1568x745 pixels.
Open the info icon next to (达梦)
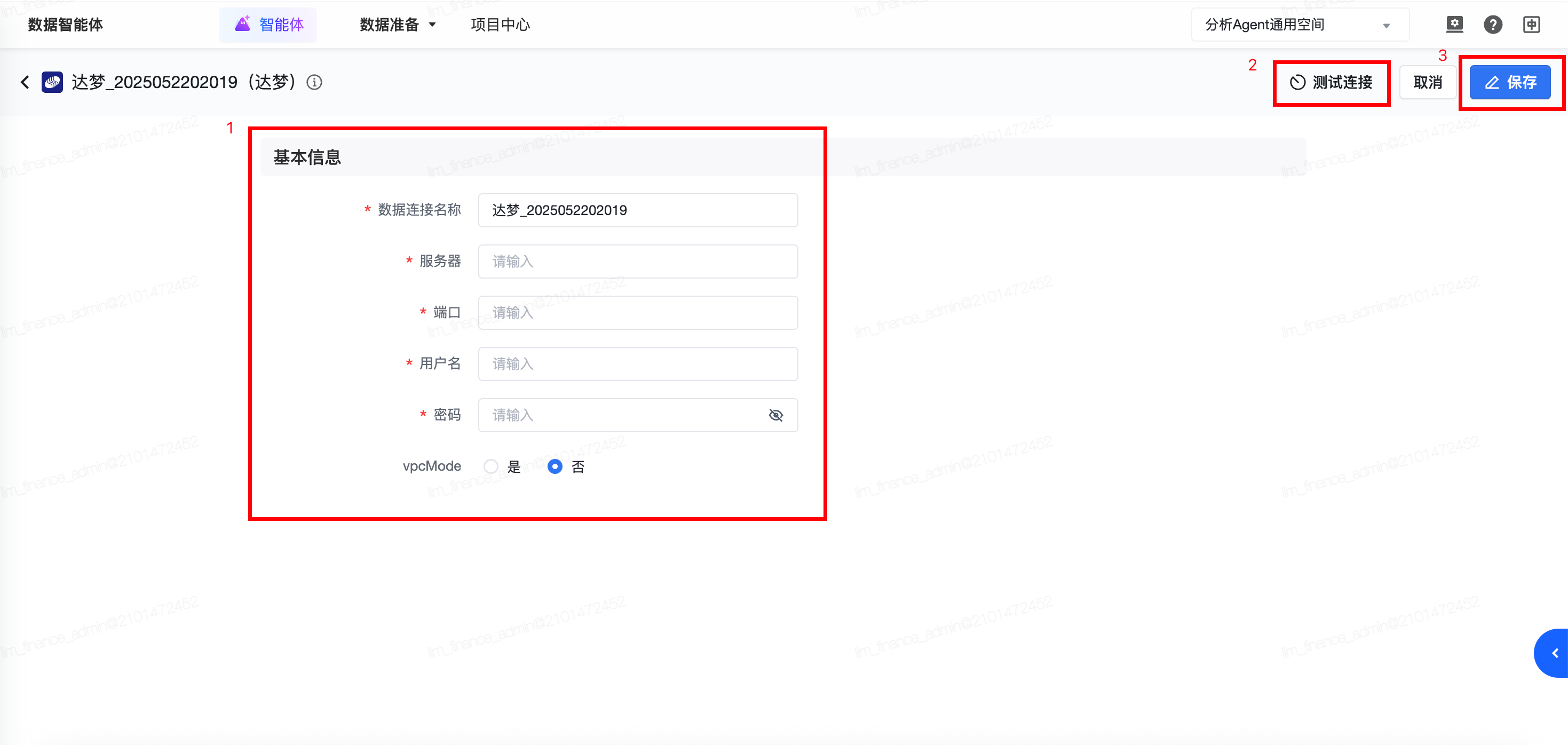click(314, 82)
